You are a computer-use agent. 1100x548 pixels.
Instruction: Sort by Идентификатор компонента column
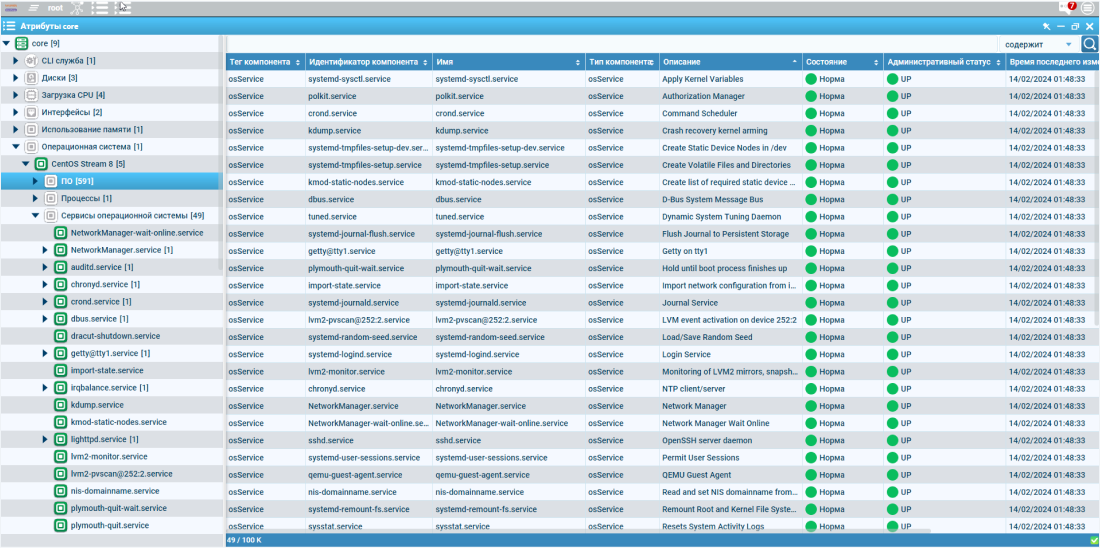[368, 62]
